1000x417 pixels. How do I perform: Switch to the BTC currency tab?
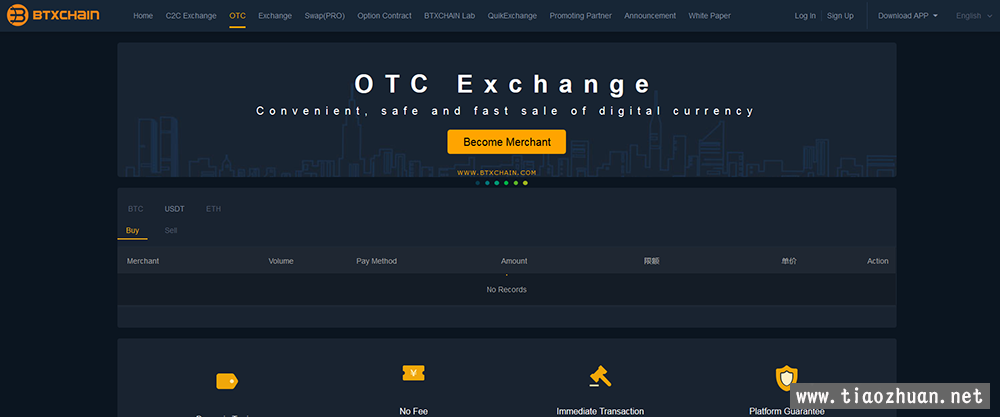(x=135, y=209)
